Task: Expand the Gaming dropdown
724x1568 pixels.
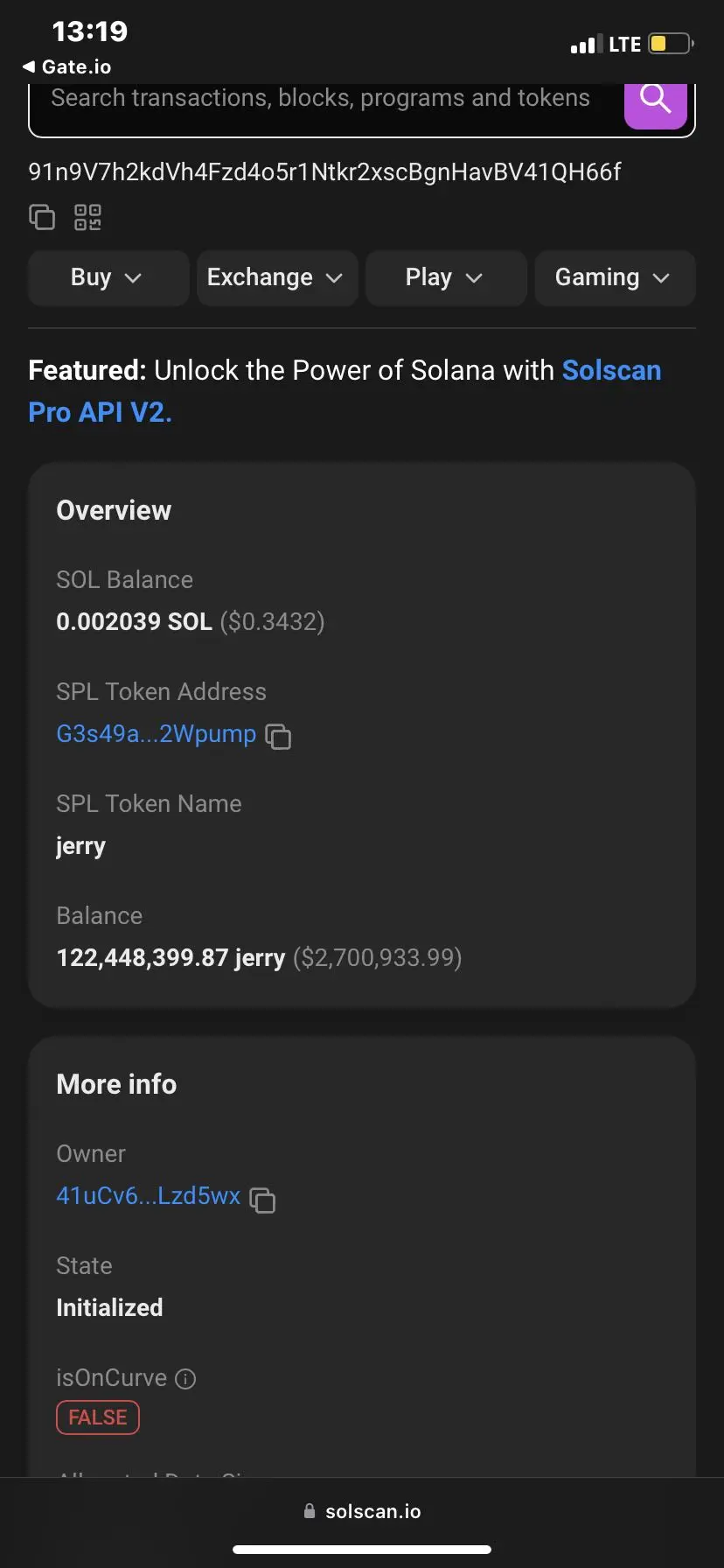Action: tap(614, 278)
